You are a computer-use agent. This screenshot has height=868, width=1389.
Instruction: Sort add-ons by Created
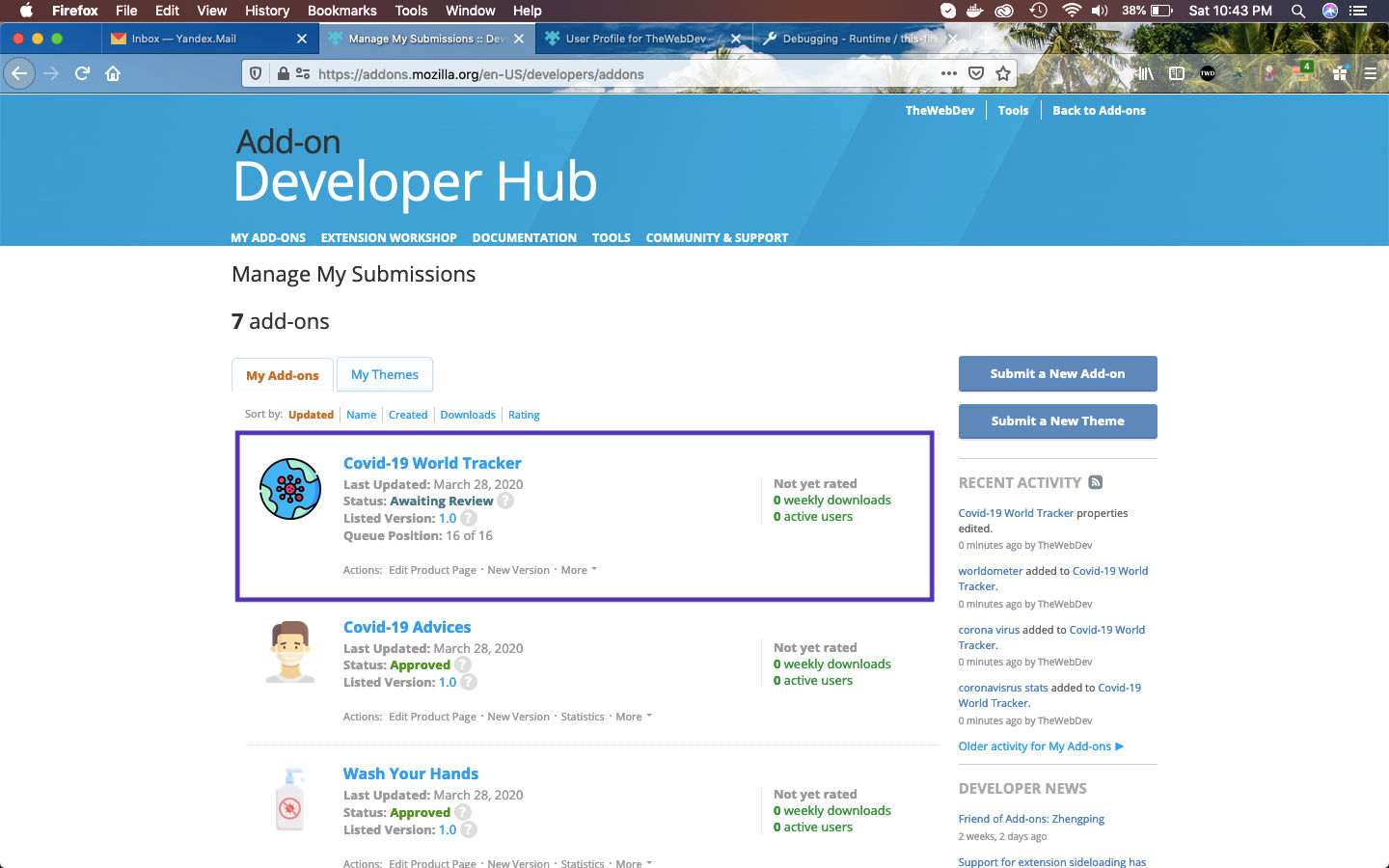coord(408,415)
